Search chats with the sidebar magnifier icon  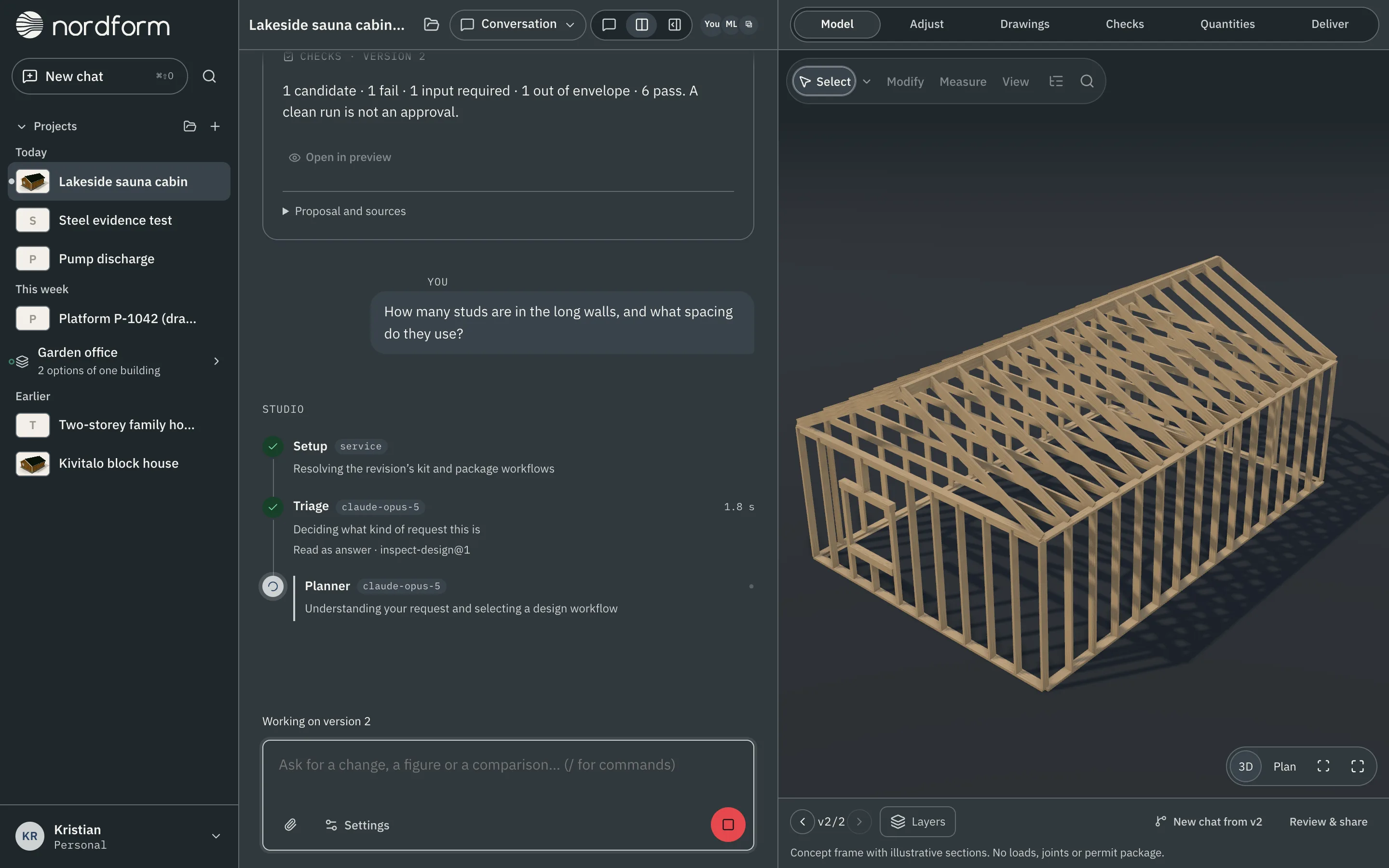209,76
